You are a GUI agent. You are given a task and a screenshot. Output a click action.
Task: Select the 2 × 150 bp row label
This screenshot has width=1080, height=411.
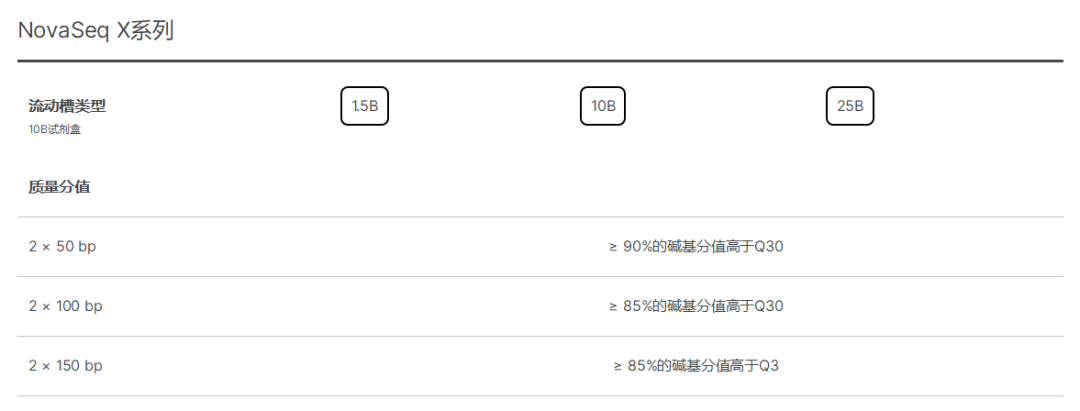(65, 366)
